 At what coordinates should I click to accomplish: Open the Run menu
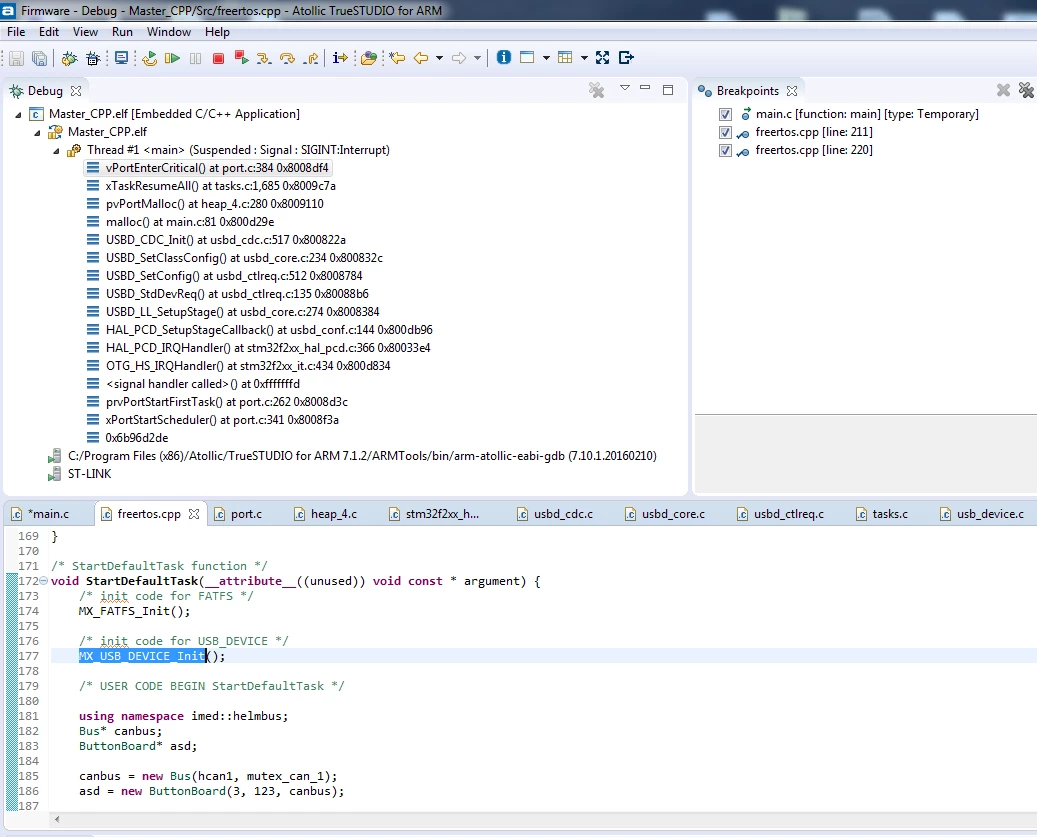tap(122, 32)
